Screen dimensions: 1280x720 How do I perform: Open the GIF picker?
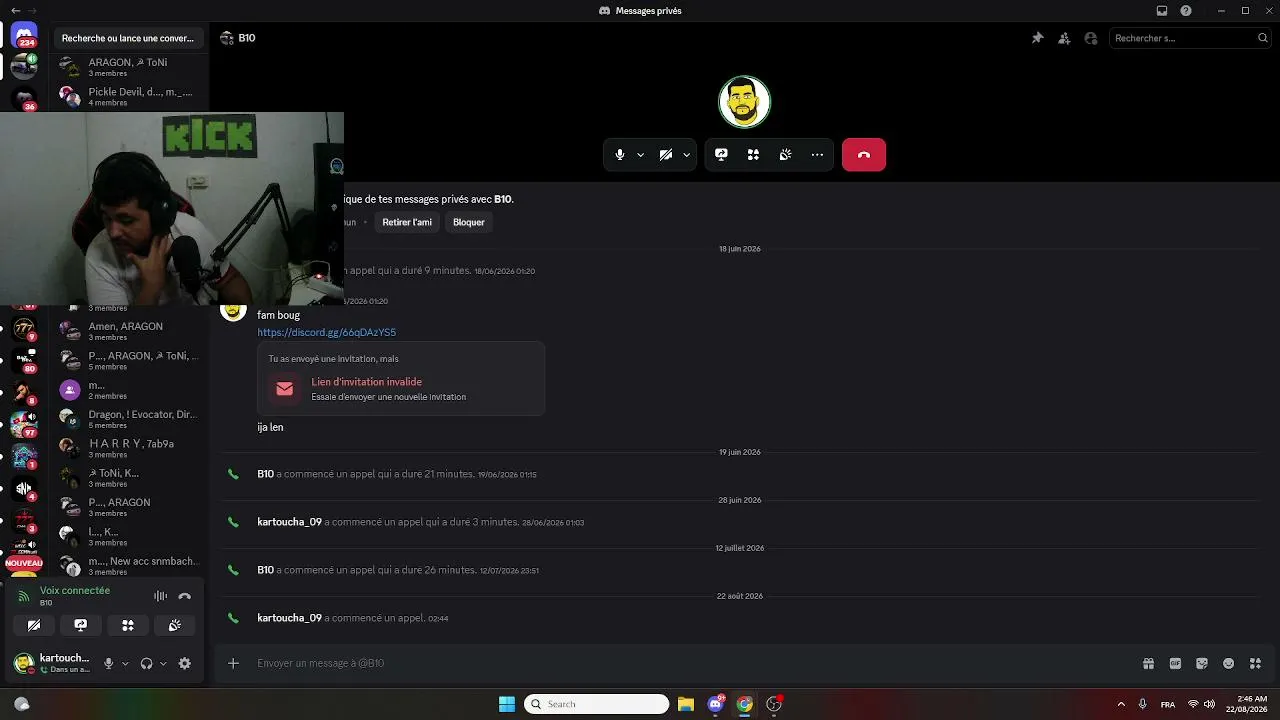[1175, 663]
